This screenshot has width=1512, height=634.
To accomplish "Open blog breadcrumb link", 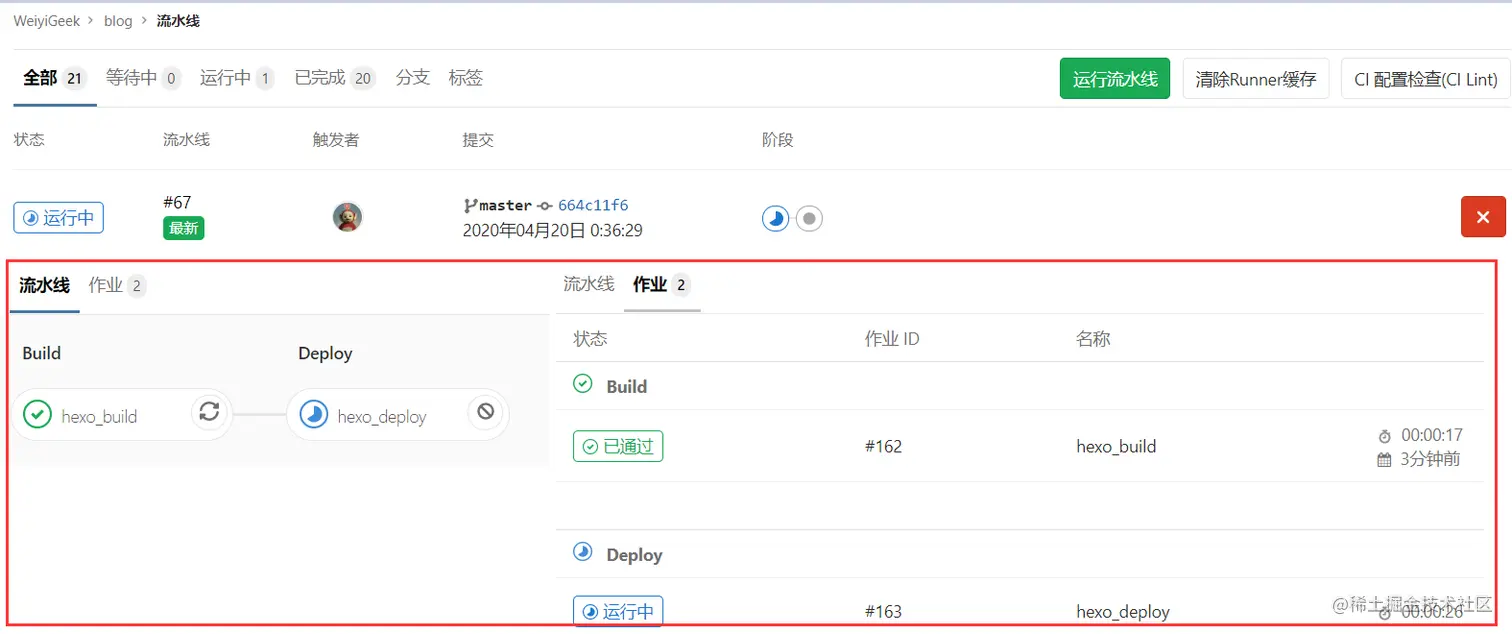I will (x=118, y=21).
